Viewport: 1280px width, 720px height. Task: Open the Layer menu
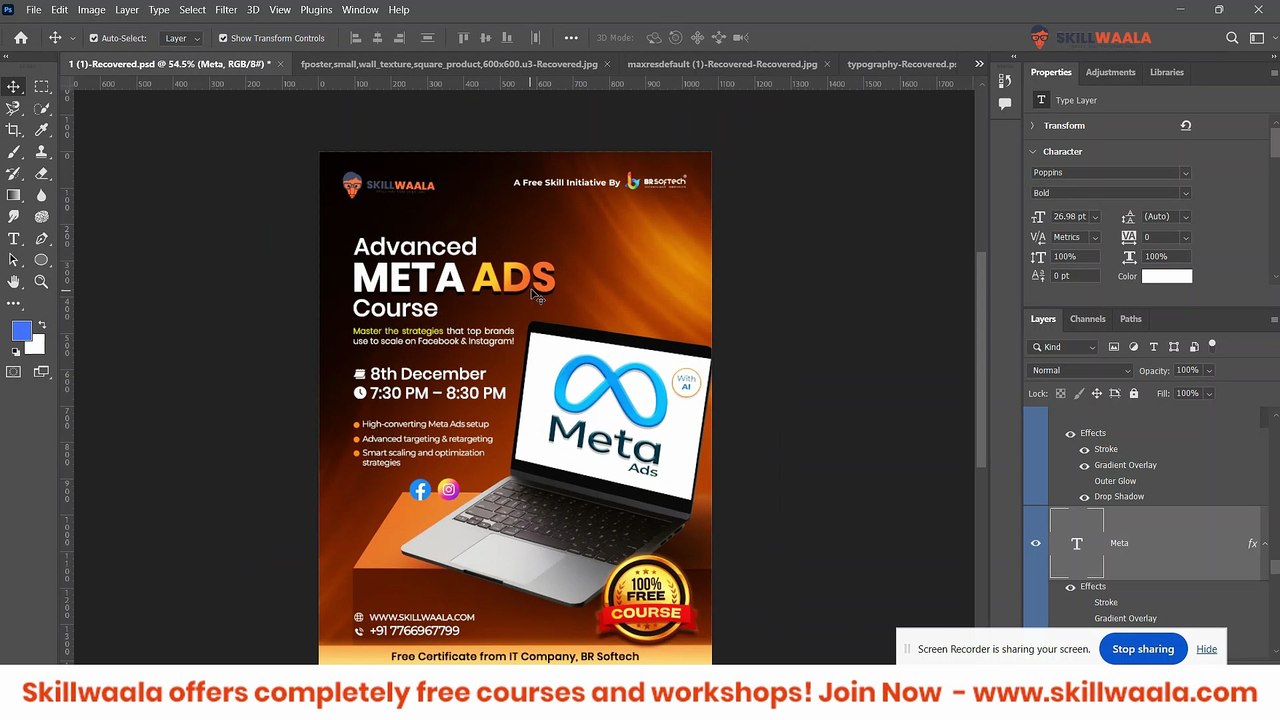tap(127, 10)
